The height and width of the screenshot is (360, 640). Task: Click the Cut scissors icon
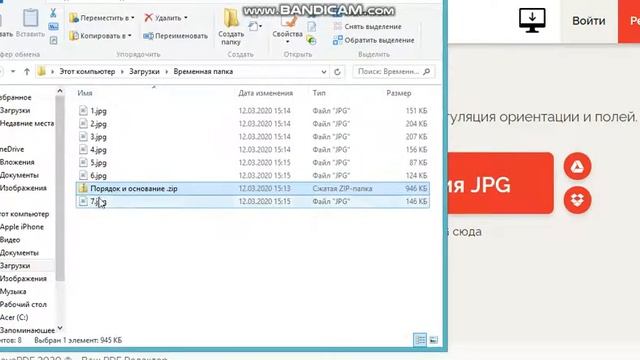tap(53, 13)
